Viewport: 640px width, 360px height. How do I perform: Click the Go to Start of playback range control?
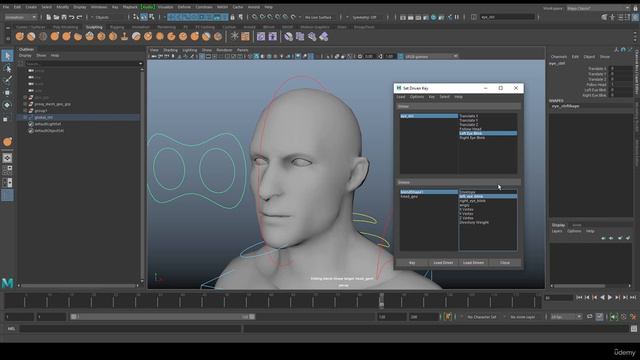click(579, 298)
